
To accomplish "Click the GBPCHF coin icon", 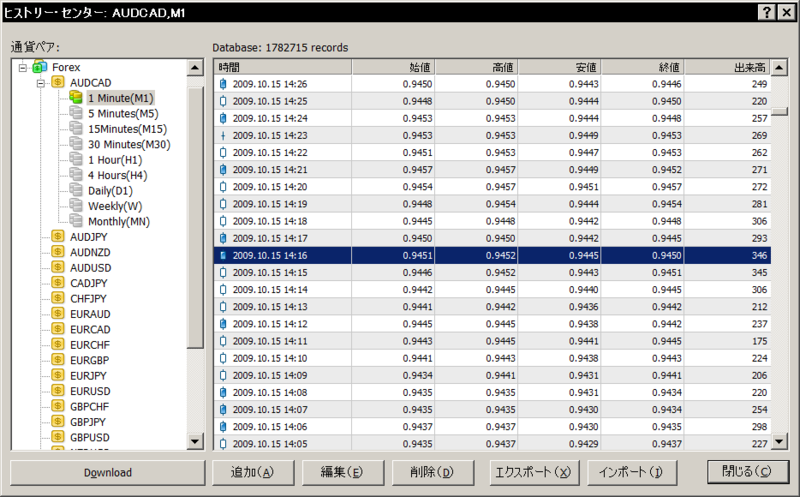I will click(x=58, y=406).
